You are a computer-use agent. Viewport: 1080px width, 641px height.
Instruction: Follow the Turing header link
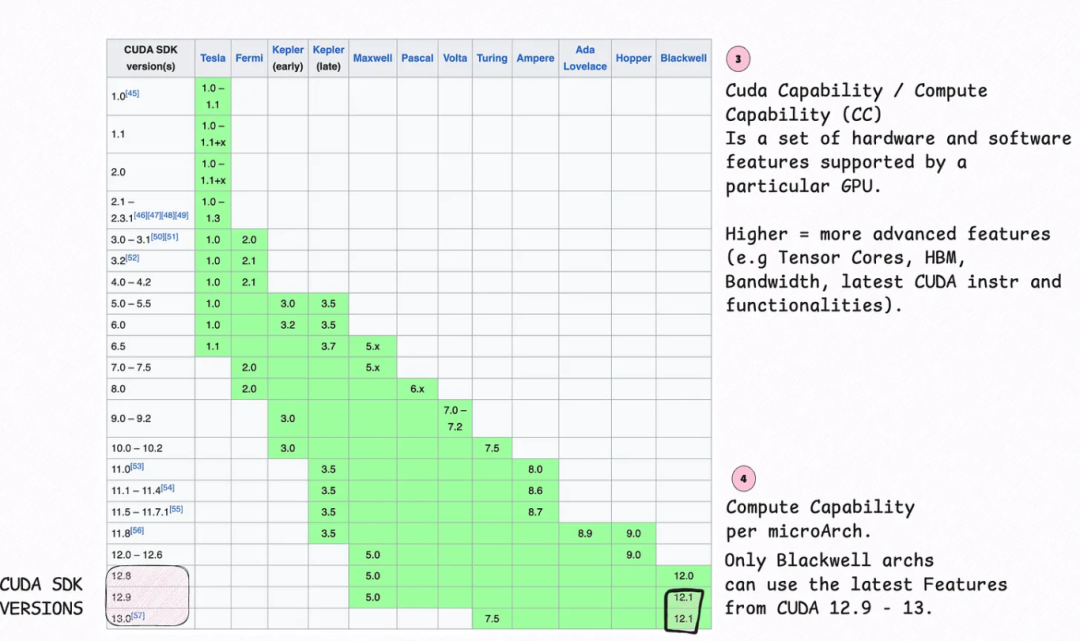coord(492,58)
